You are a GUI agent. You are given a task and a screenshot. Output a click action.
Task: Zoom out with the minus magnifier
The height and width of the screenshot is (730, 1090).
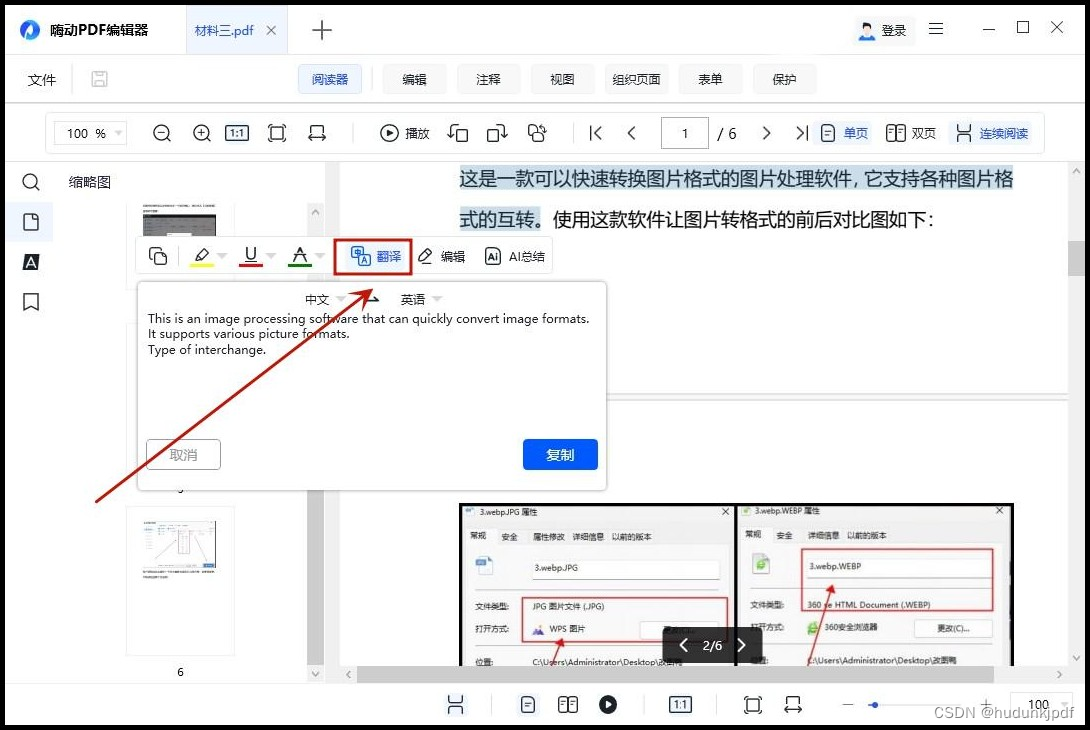pyautogui.click(x=162, y=133)
